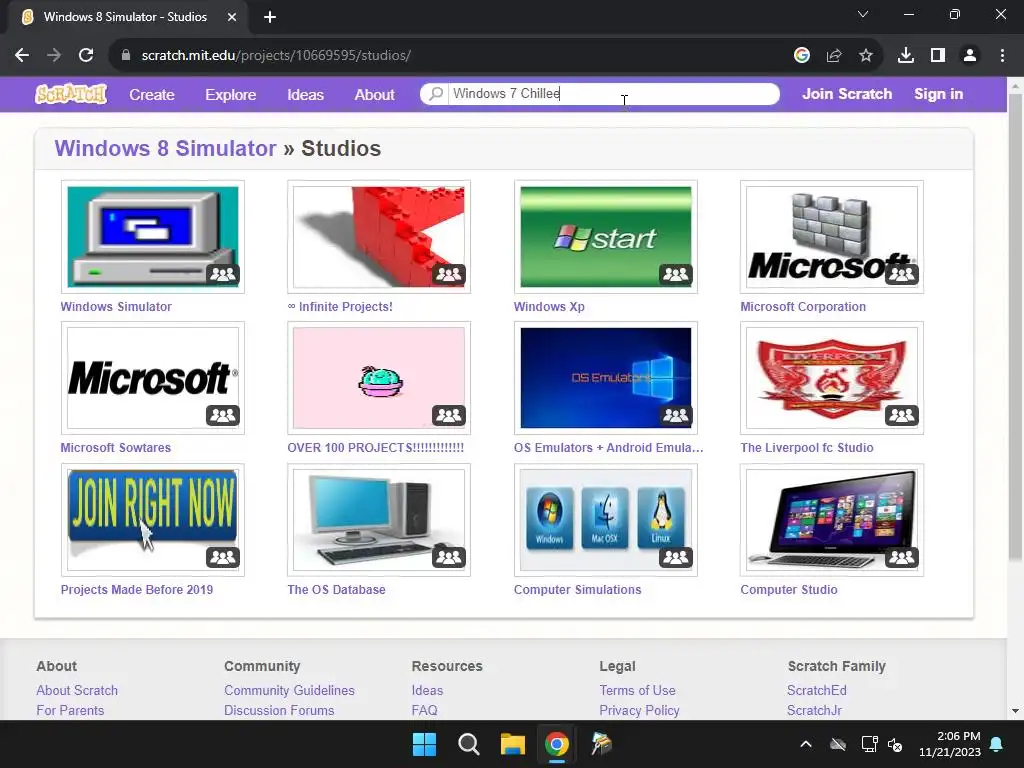Click the browser forward arrow
This screenshot has width=1024, height=768.
point(54,56)
